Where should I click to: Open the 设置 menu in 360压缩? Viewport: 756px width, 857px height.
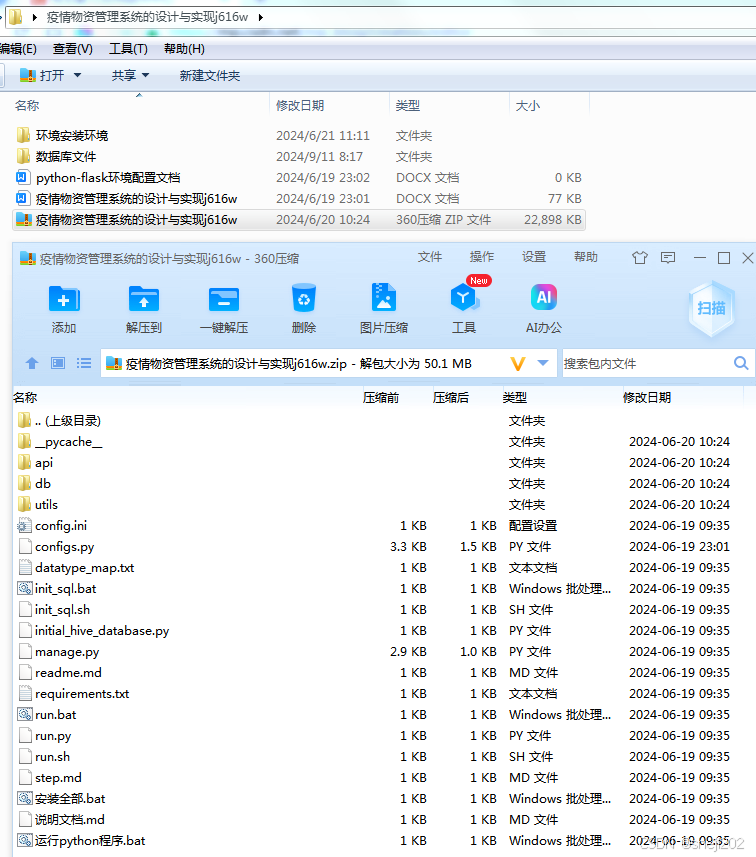coord(534,257)
